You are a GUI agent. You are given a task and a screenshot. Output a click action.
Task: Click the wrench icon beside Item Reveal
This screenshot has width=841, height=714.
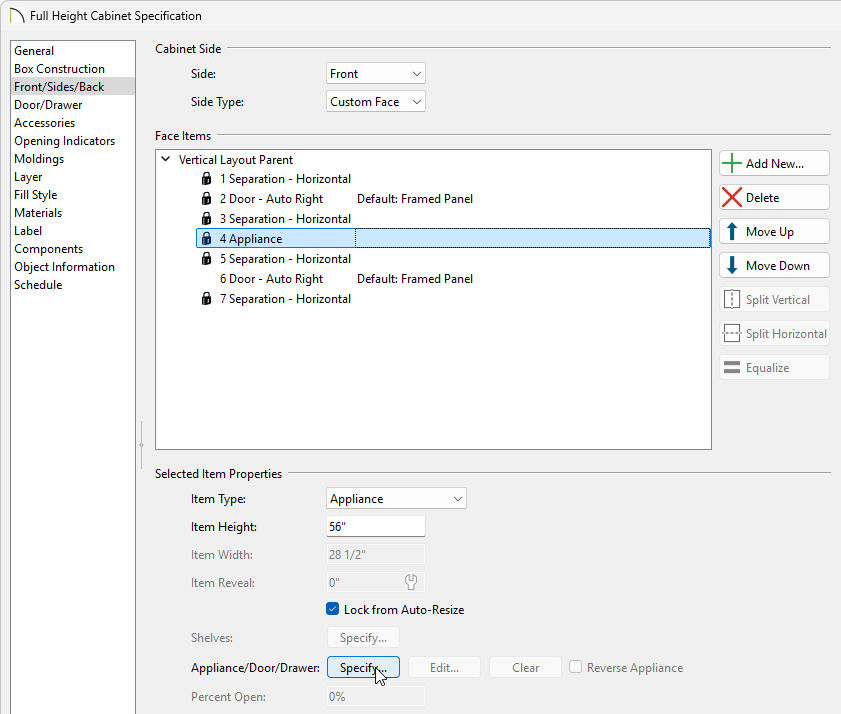[x=411, y=582]
